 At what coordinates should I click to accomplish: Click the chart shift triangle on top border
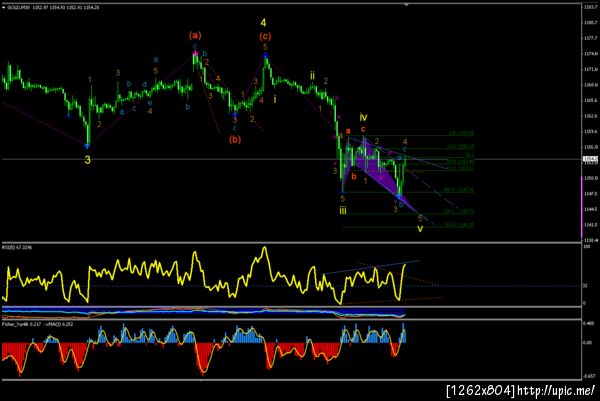coord(406,5)
